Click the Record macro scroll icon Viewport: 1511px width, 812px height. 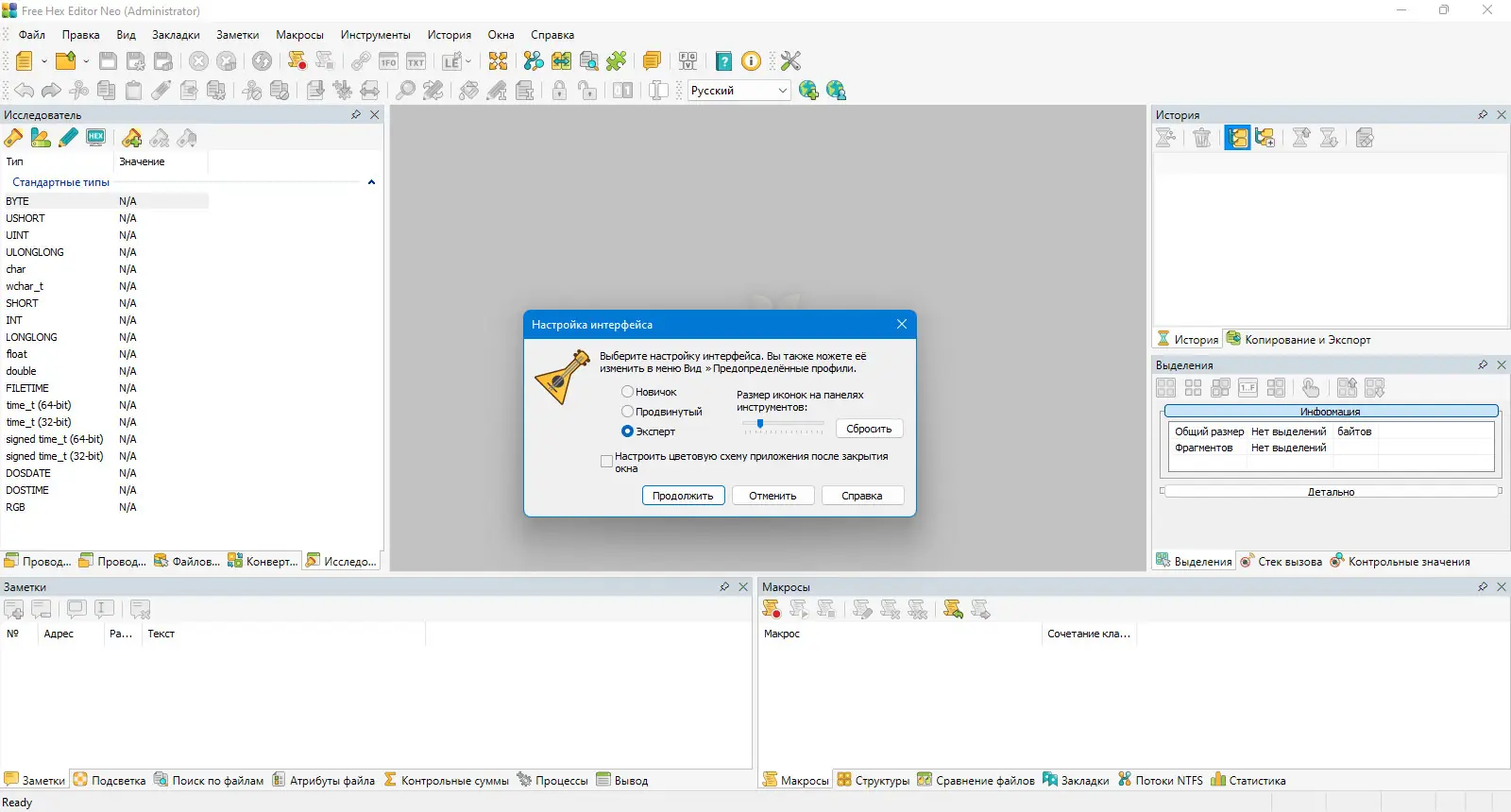click(297, 61)
